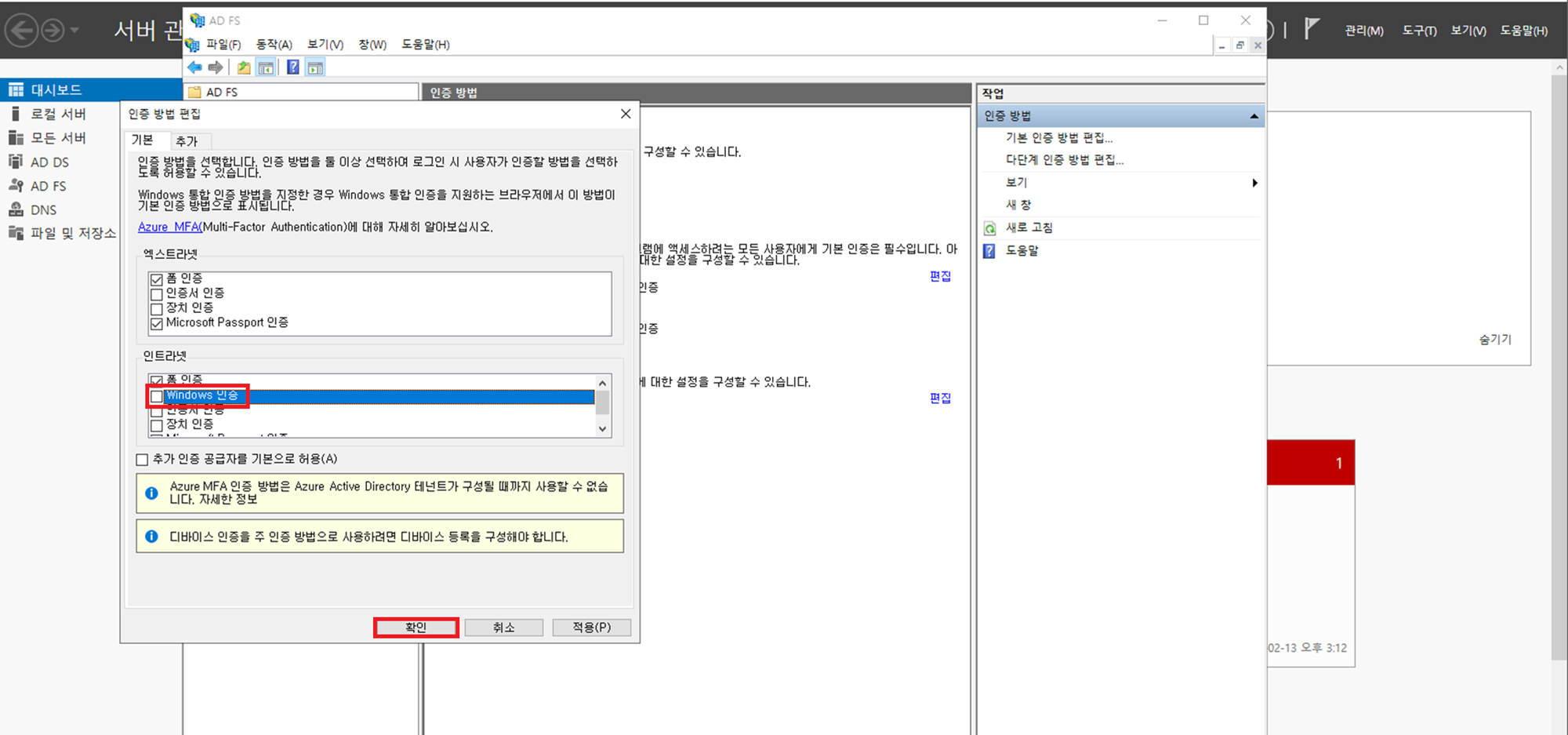Viewport: 1568px width, 735px height.
Task: Click the green 새로 고침 refresh icon
Action: (989, 228)
